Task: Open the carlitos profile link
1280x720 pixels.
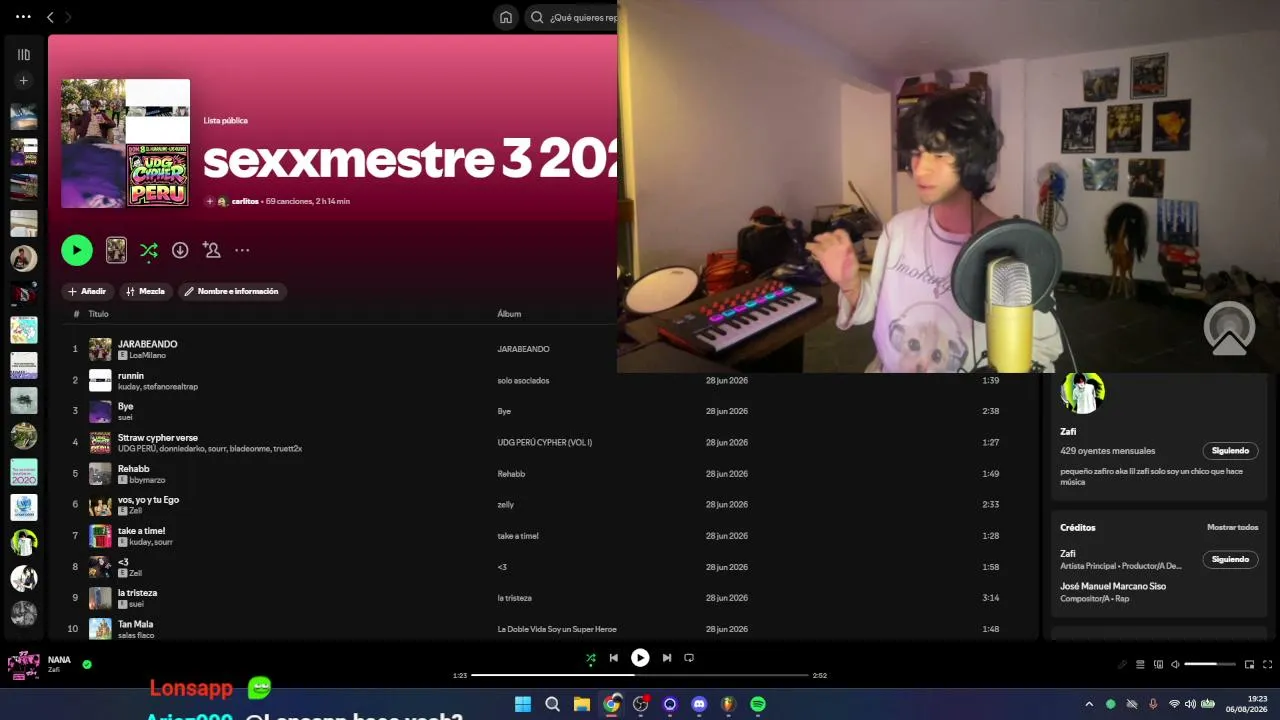Action: point(245,201)
